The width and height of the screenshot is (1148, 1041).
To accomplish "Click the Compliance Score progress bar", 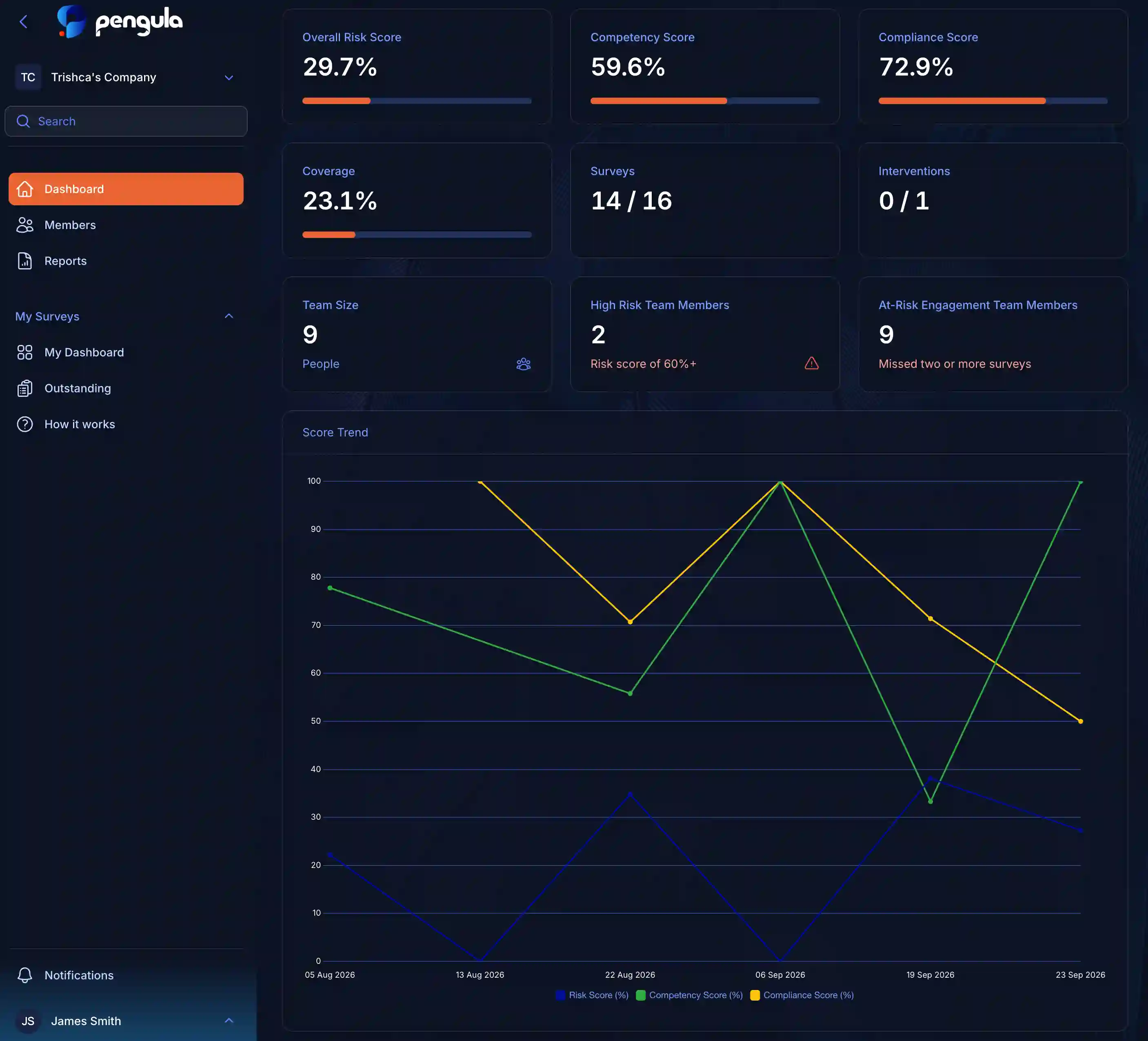I will [x=993, y=101].
